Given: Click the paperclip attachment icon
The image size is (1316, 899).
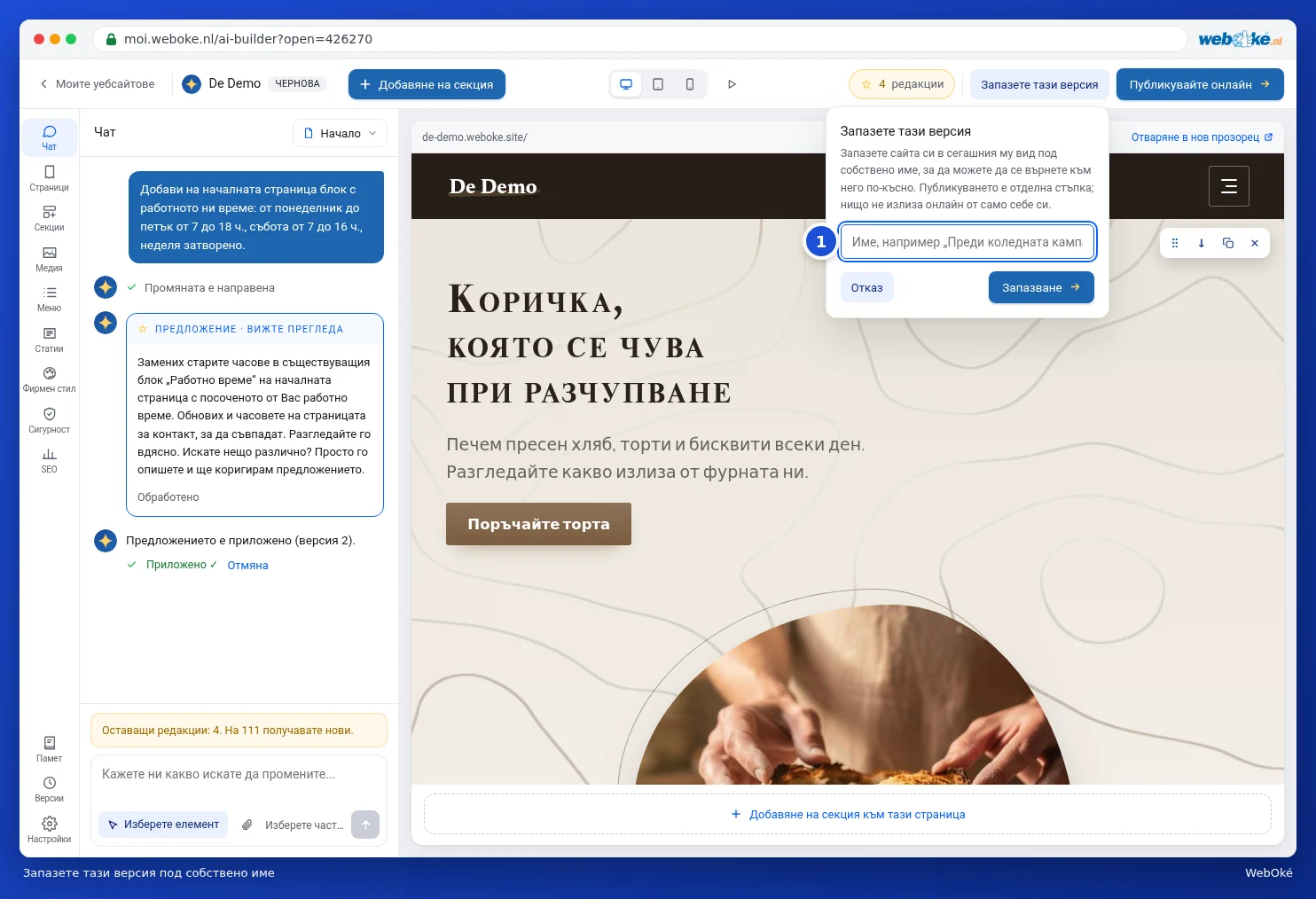Looking at the screenshot, I should (247, 825).
